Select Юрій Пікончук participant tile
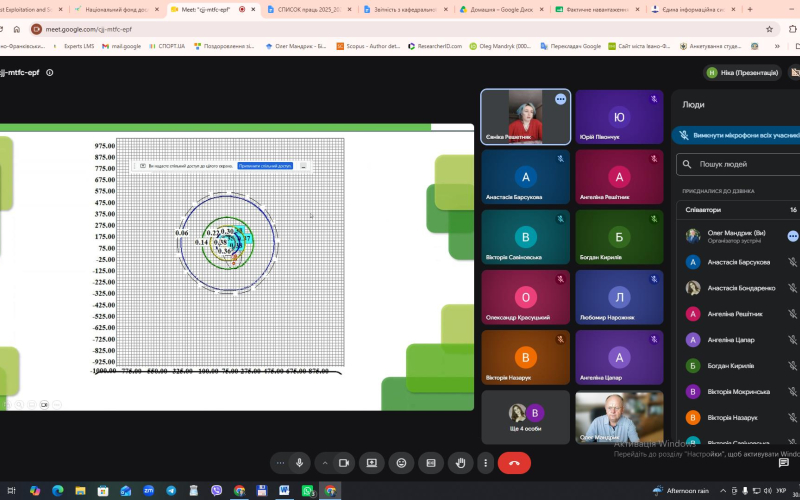800x500 pixels. [x=619, y=117]
